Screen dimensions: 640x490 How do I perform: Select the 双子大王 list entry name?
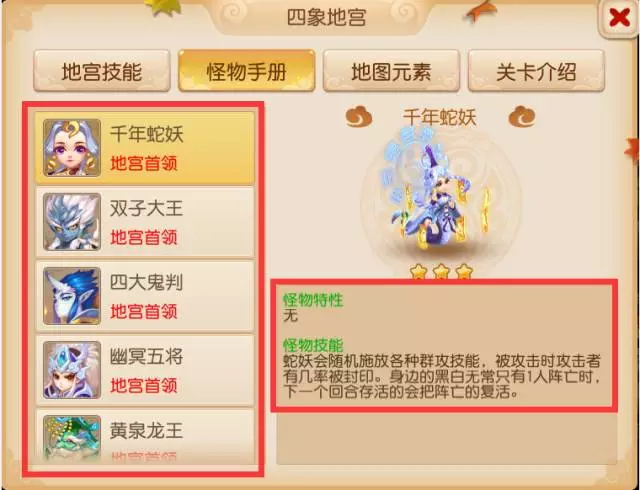(x=146, y=209)
